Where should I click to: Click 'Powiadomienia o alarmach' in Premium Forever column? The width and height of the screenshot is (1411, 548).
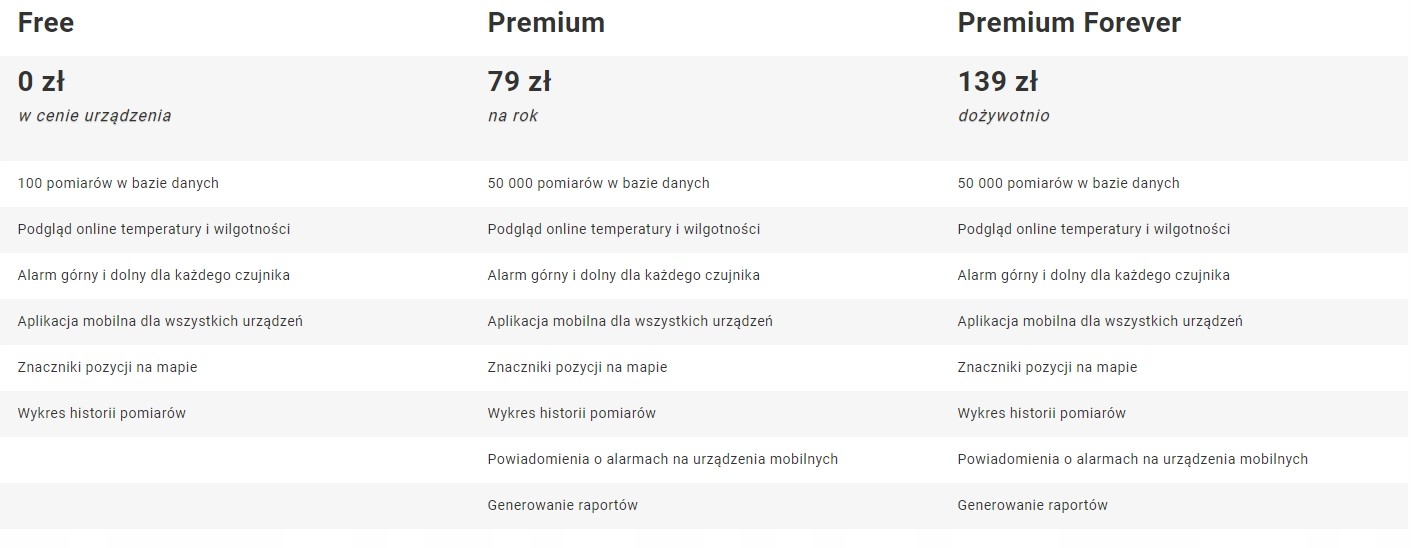(1132, 459)
